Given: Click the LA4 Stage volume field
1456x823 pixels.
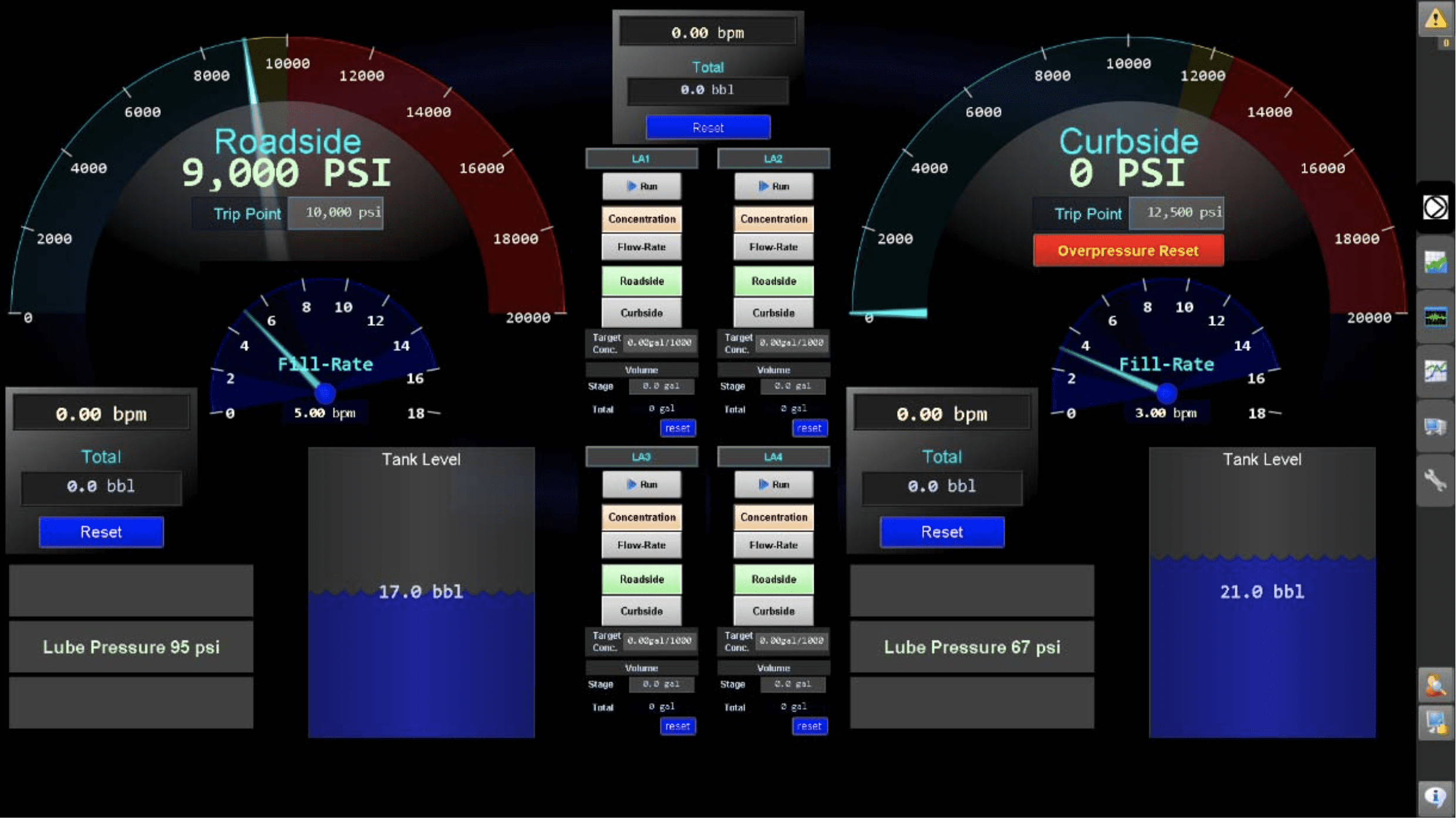Looking at the screenshot, I should click(x=793, y=685).
